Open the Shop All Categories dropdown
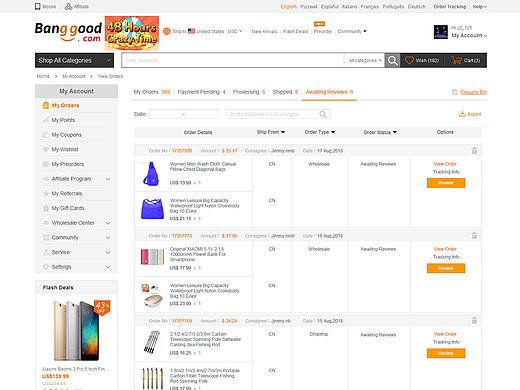Viewport: 520px width, 390px height. 74,60
